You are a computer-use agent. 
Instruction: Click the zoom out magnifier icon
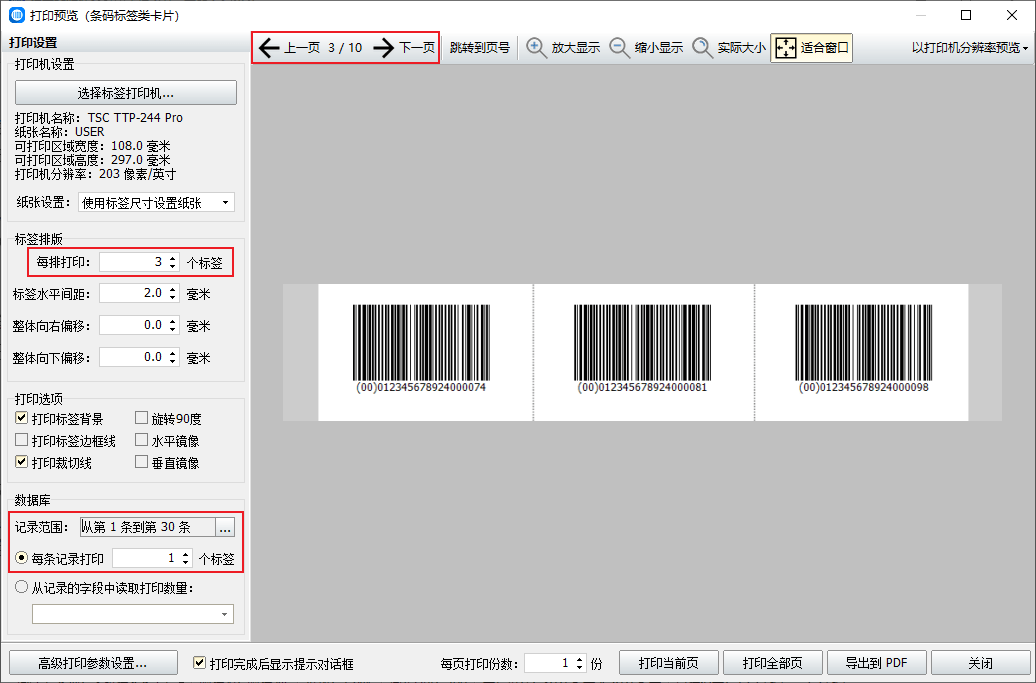(620, 48)
